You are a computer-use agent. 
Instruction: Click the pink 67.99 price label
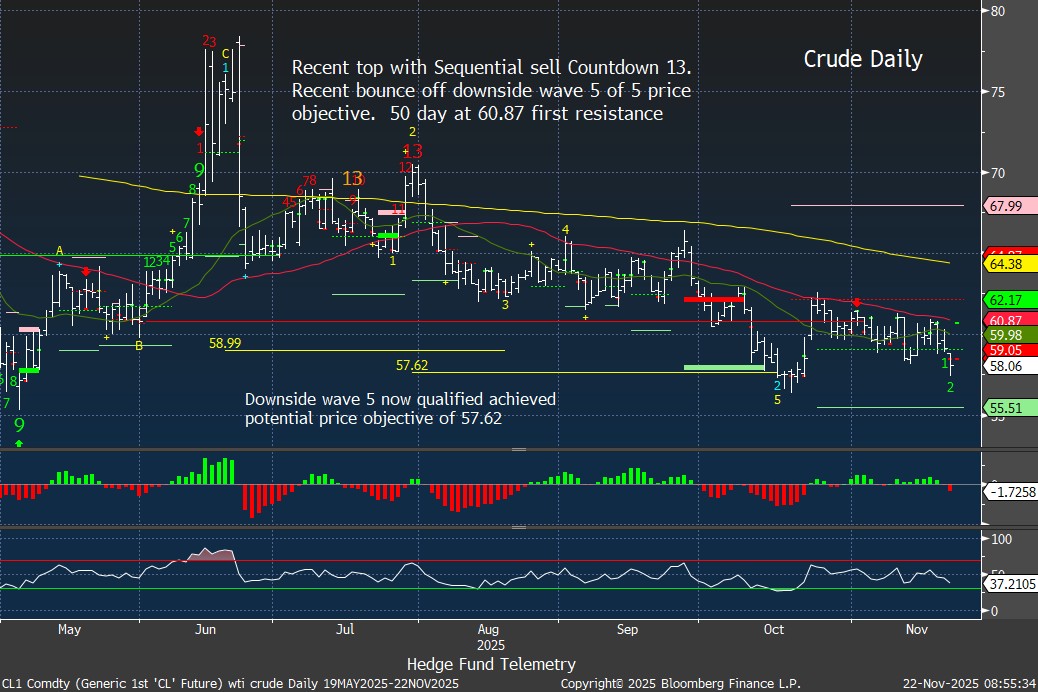(x=1004, y=206)
